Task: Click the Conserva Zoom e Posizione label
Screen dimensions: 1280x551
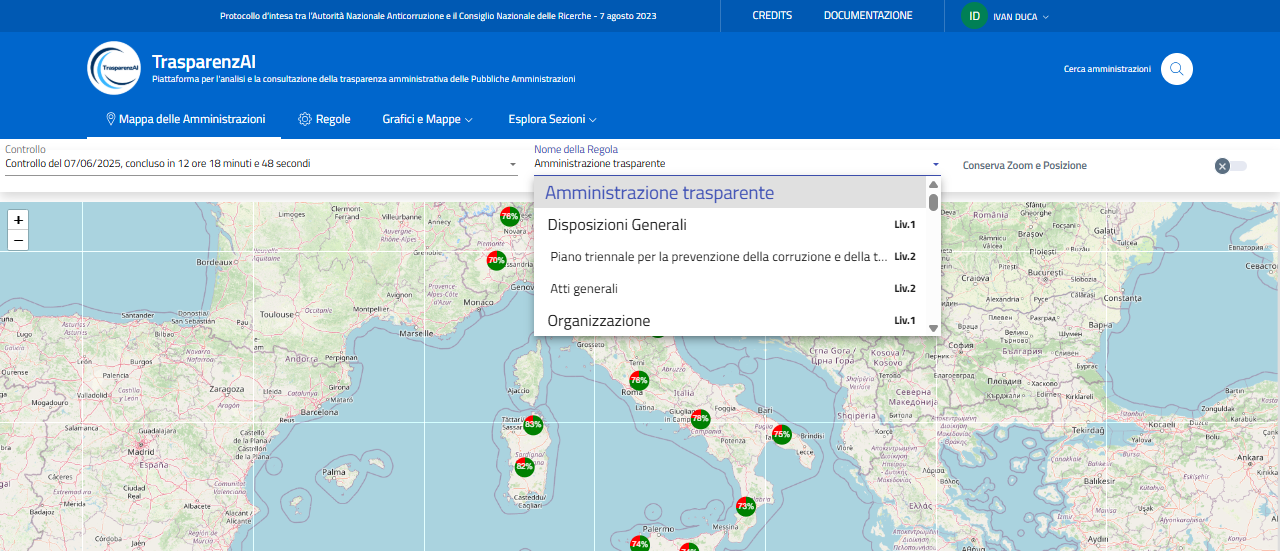Action: pos(1024,166)
